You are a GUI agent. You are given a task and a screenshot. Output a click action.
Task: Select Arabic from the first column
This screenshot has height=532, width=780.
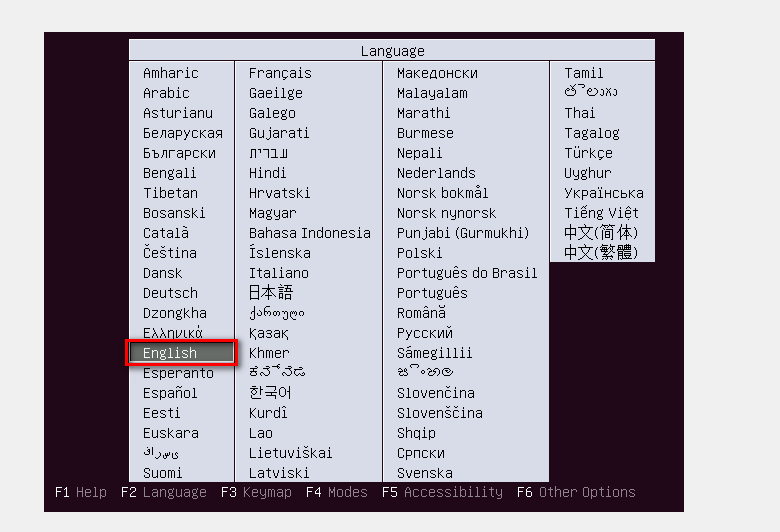[x=166, y=93]
